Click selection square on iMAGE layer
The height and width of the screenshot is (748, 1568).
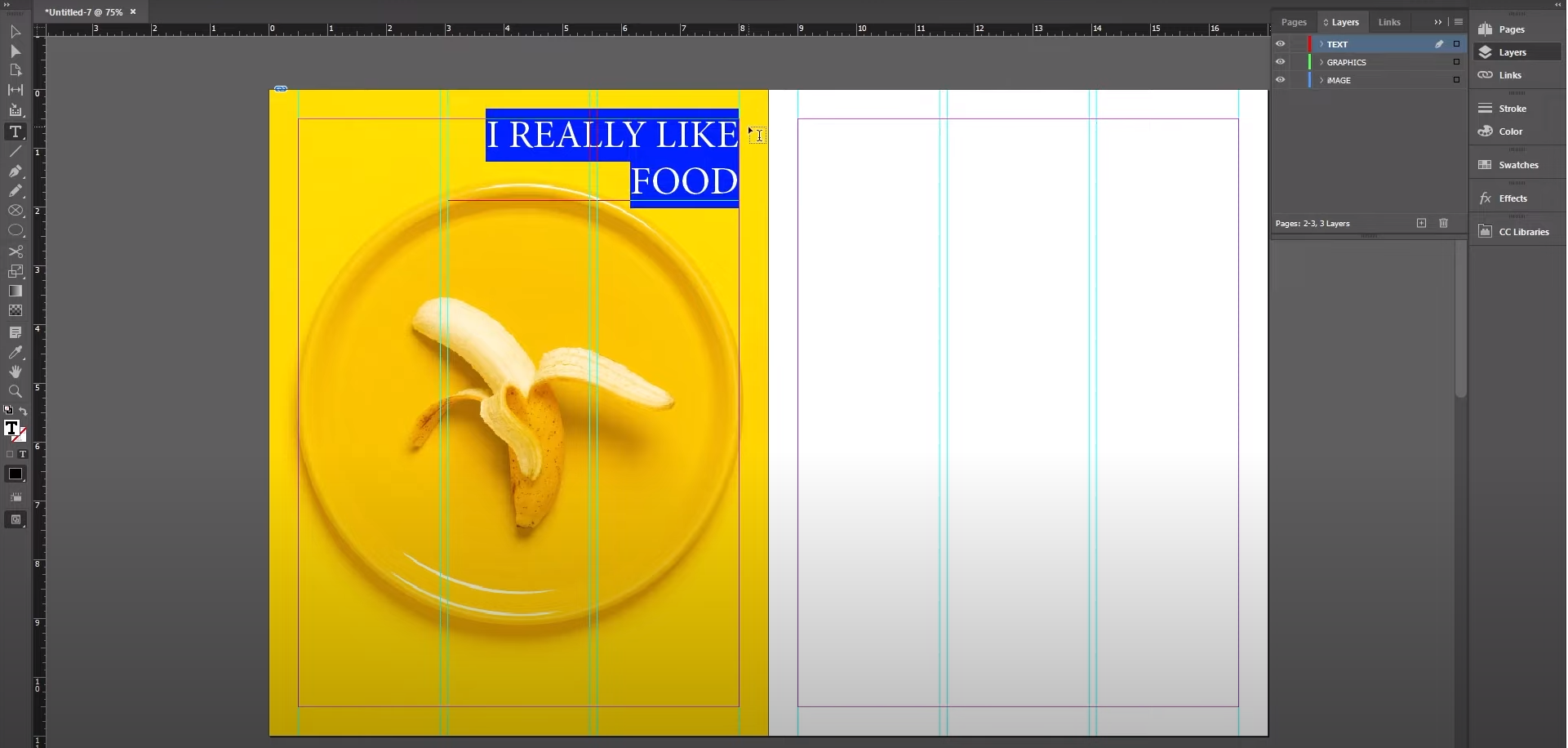[x=1456, y=80]
